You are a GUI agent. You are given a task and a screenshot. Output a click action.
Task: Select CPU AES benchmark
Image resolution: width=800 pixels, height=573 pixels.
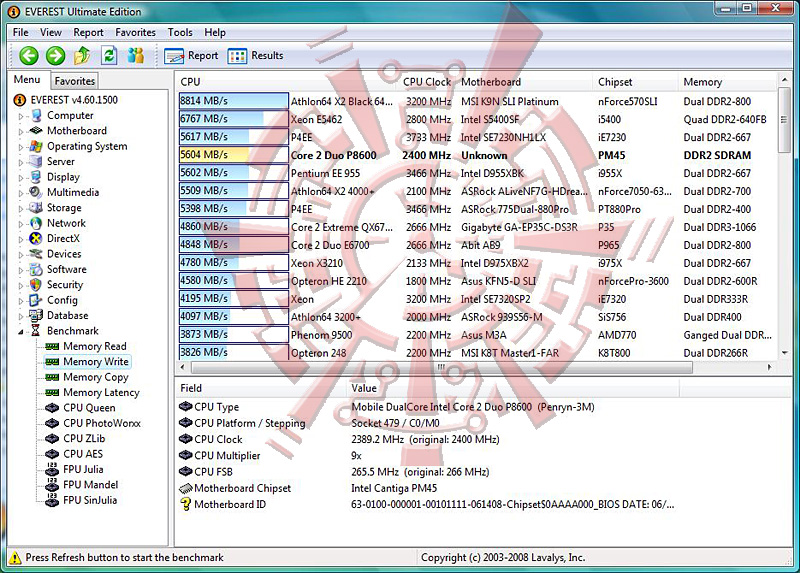click(x=83, y=454)
